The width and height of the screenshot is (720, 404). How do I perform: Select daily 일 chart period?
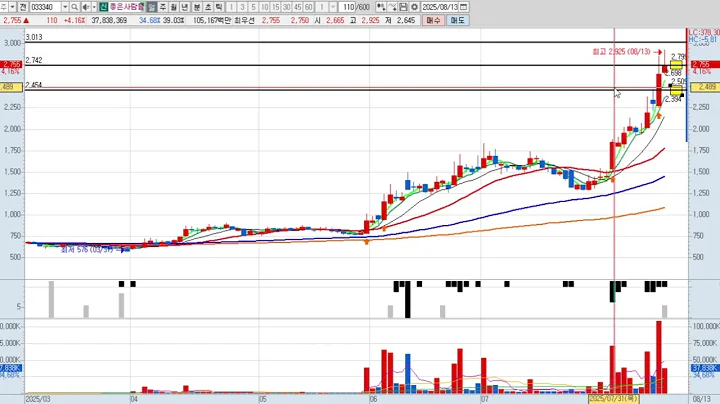(152, 7)
